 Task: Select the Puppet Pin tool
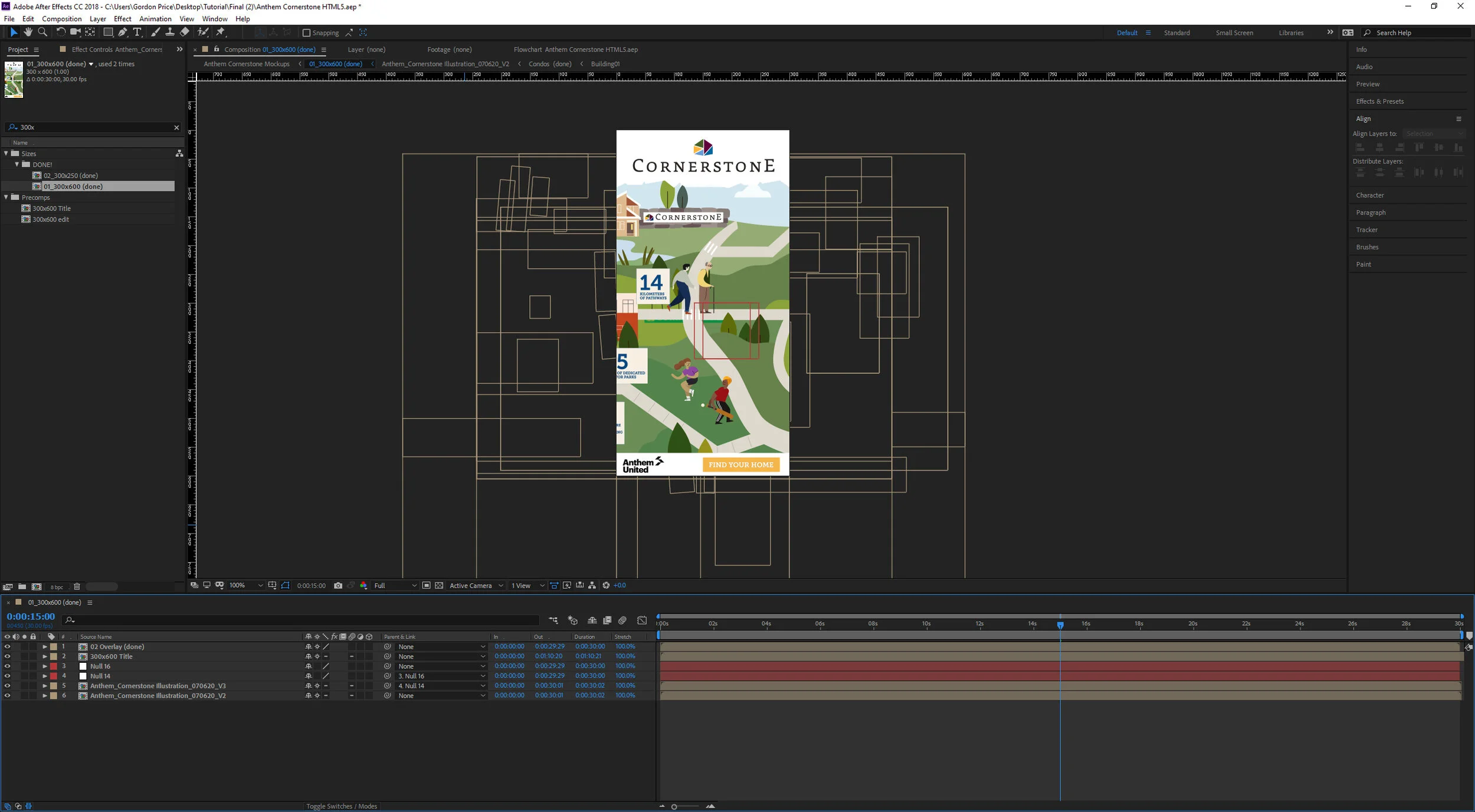tap(219, 32)
